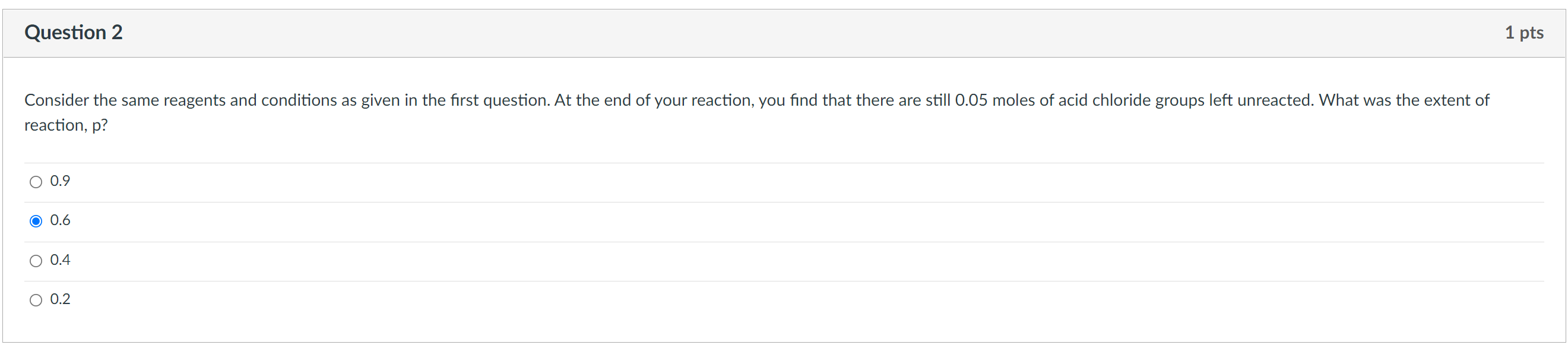
Task: Pick the 0.2 radio button
Action: pos(36,300)
